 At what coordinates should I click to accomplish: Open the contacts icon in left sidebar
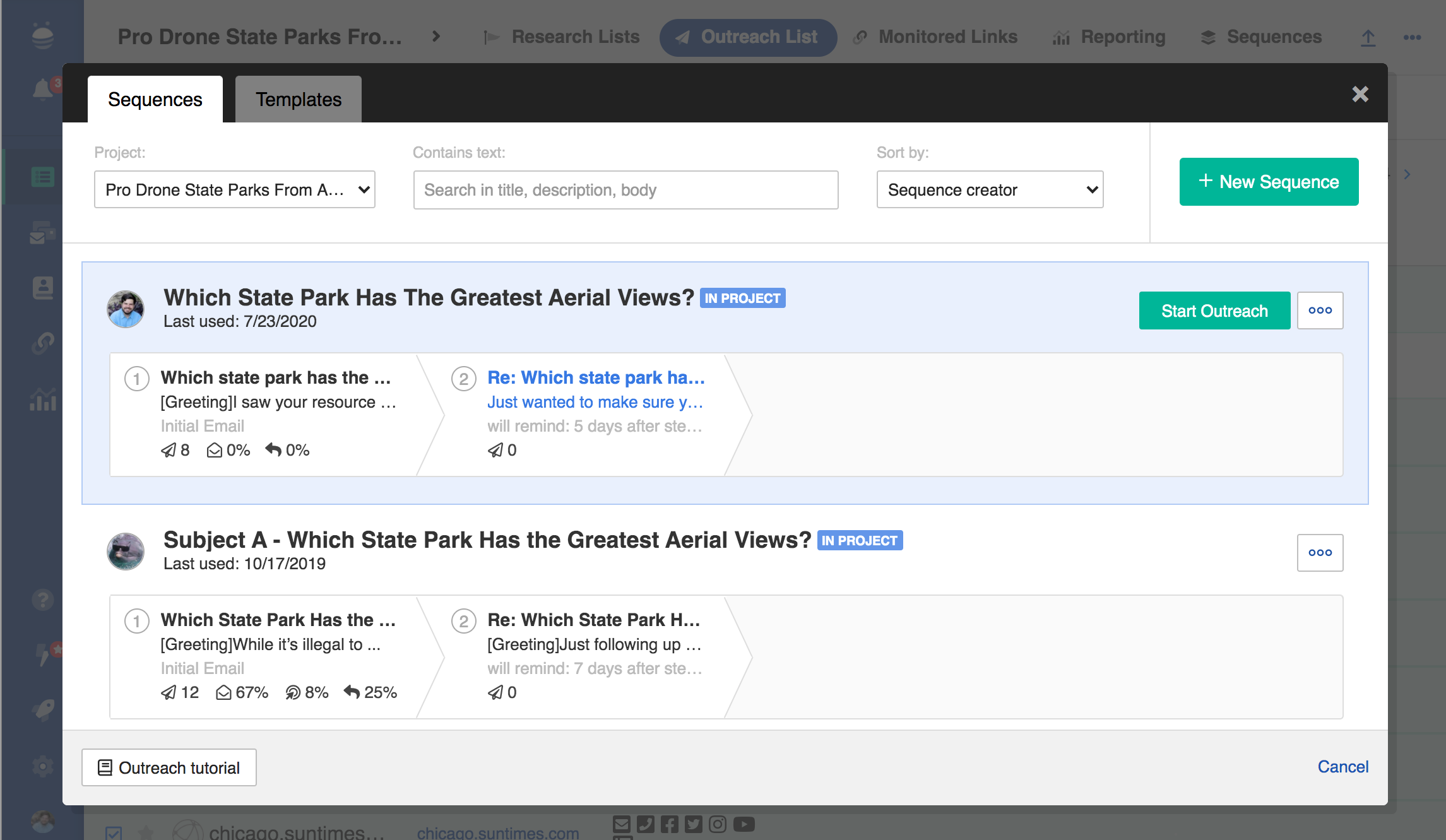(x=43, y=288)
